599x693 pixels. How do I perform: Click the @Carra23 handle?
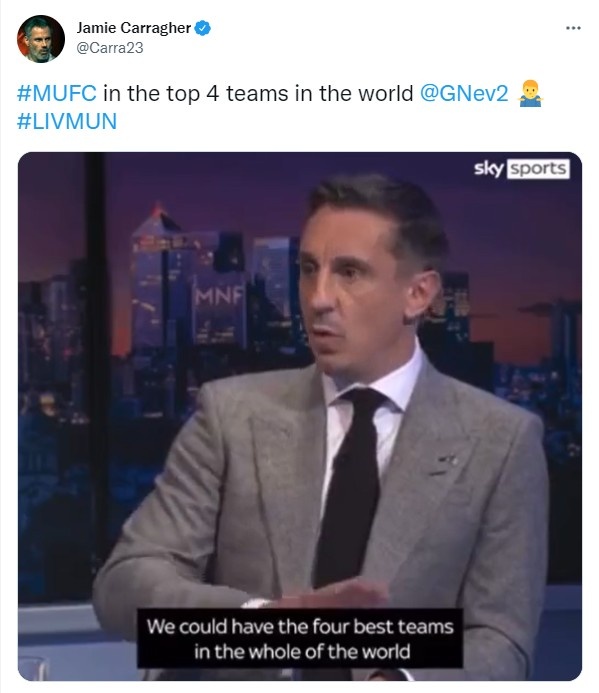click(x=110, y=48)
